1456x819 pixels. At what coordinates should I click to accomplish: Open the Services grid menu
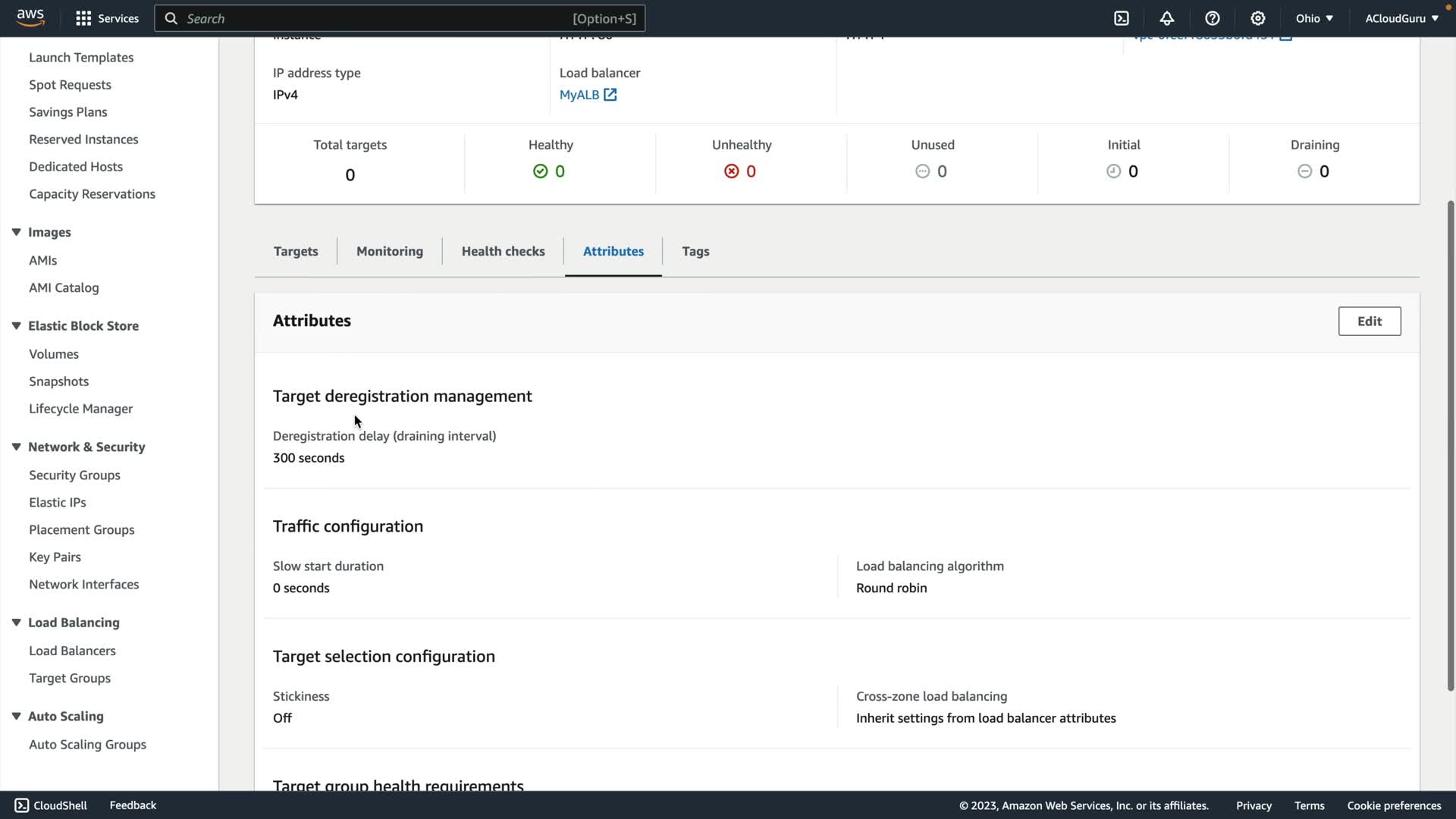tap(83, 18)
